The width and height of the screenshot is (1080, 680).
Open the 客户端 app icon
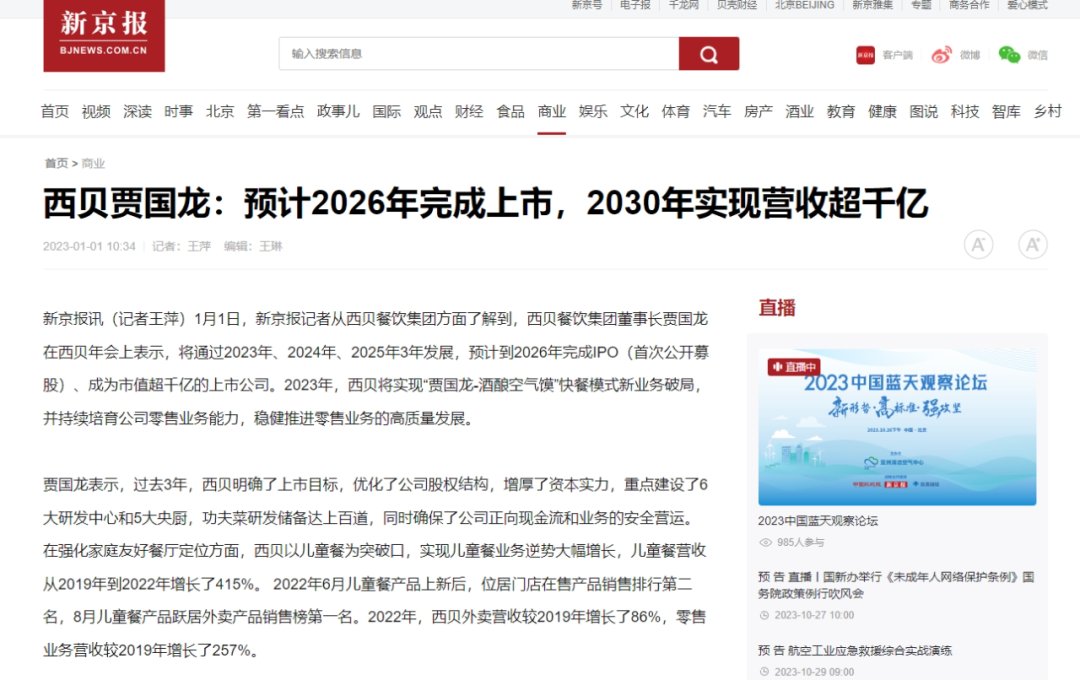[866, 55]
